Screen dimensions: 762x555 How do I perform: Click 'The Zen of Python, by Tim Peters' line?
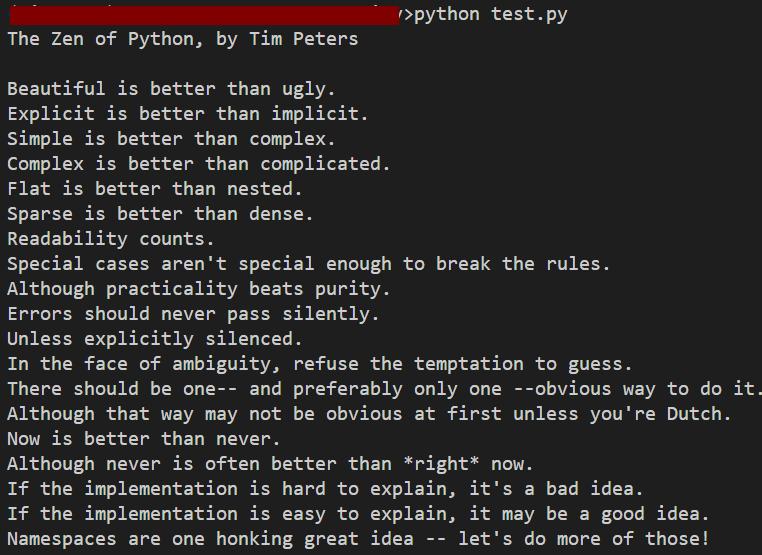point(183,39)
